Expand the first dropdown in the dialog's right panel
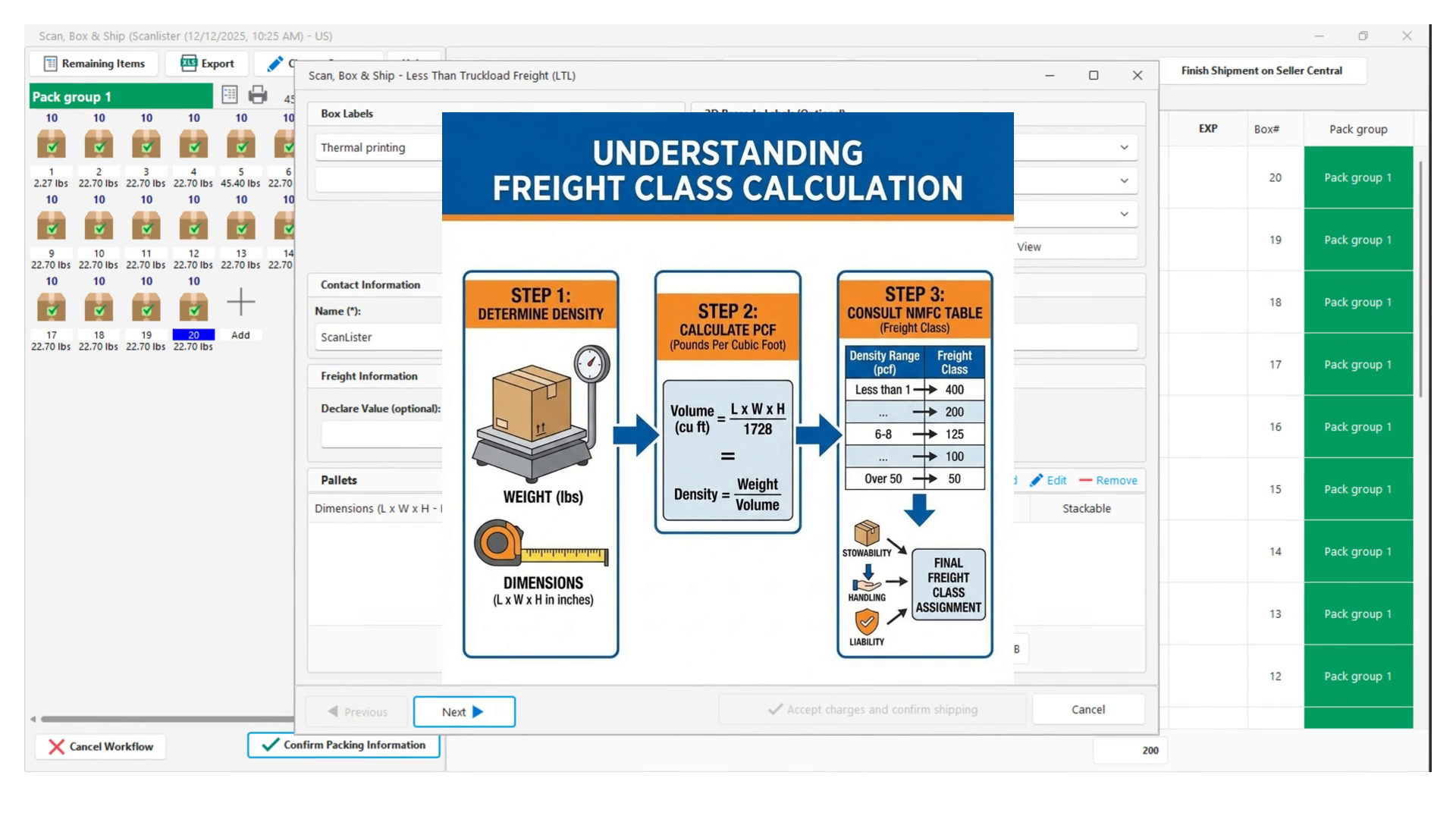This screenshot has width=1456, height=819. (x=1124, y=148)
